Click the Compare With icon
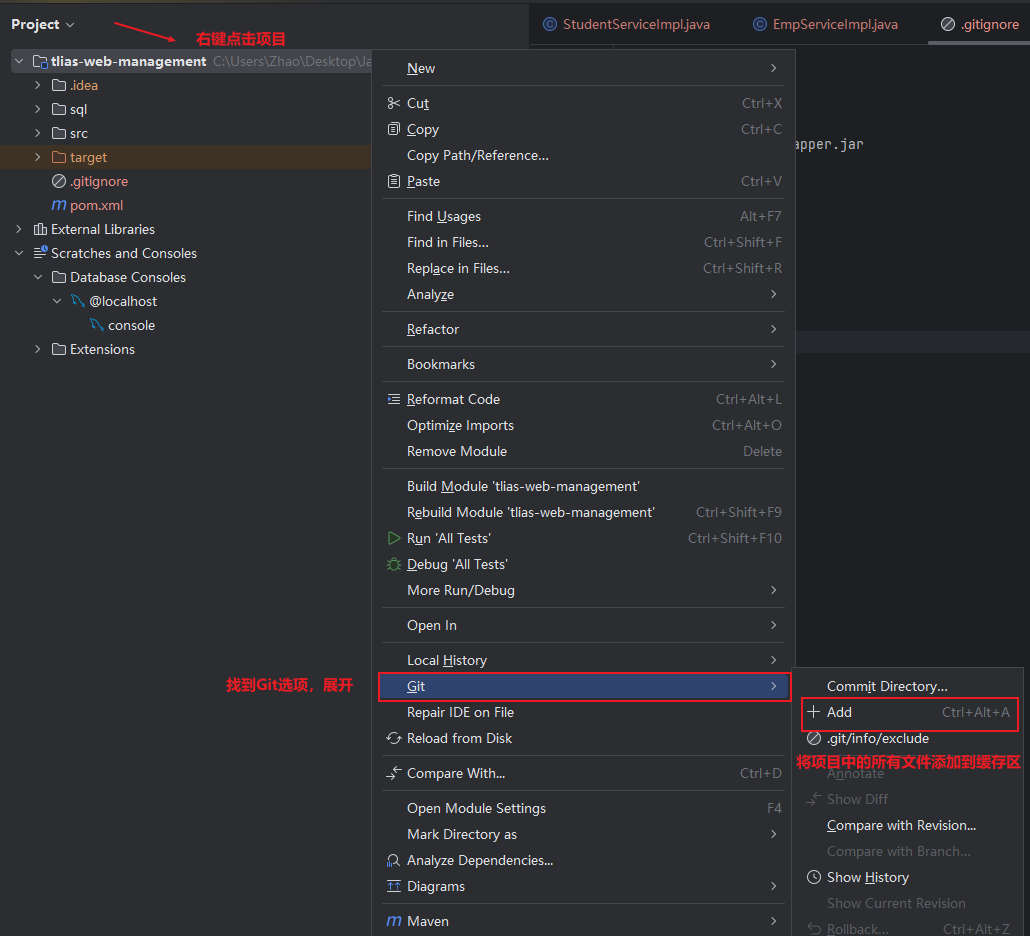This screenshot has height=936, width=1030. pos(393,773)
